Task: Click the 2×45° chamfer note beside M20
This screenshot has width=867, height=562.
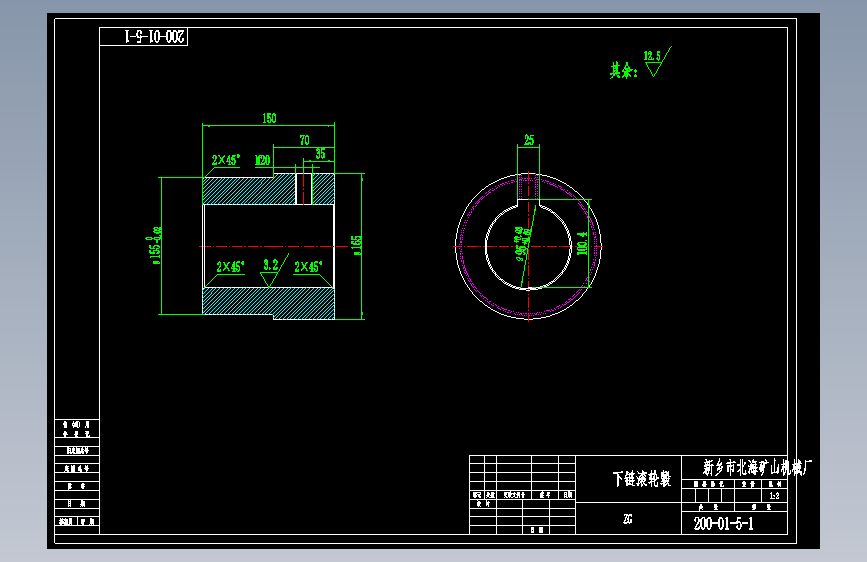Action: click(226, 160)
